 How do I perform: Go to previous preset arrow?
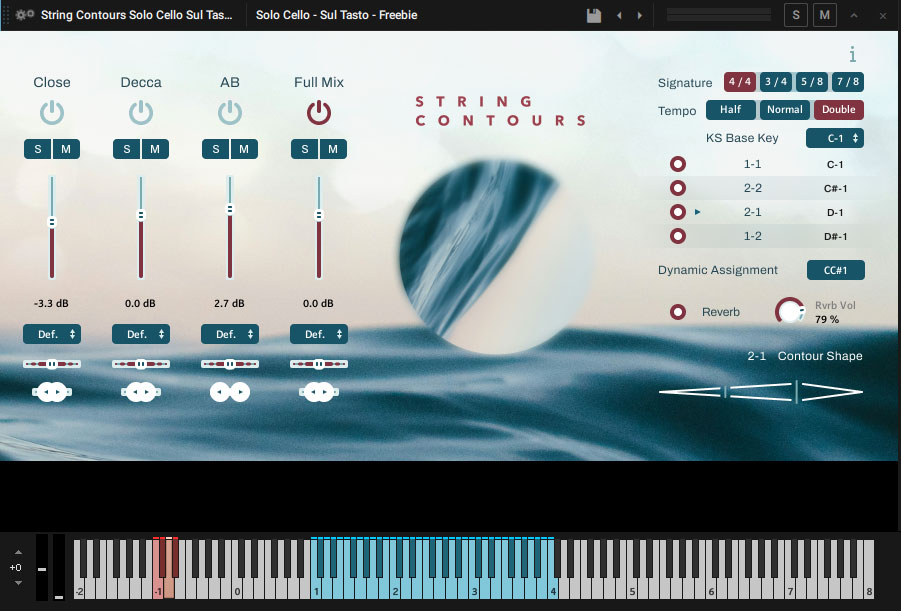tap(619, 16)
